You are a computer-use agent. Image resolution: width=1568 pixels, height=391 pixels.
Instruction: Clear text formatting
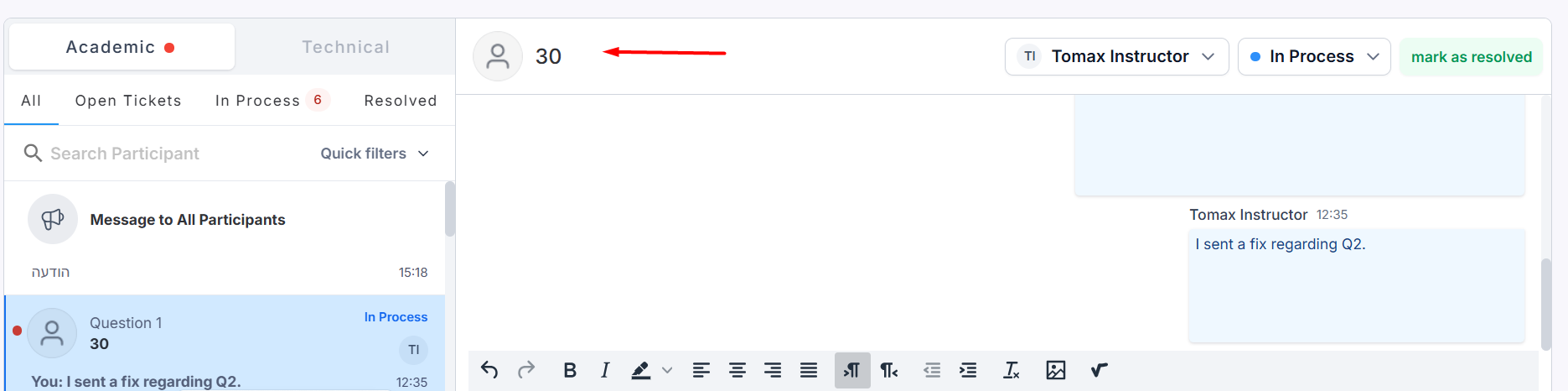coord(1012,370)
